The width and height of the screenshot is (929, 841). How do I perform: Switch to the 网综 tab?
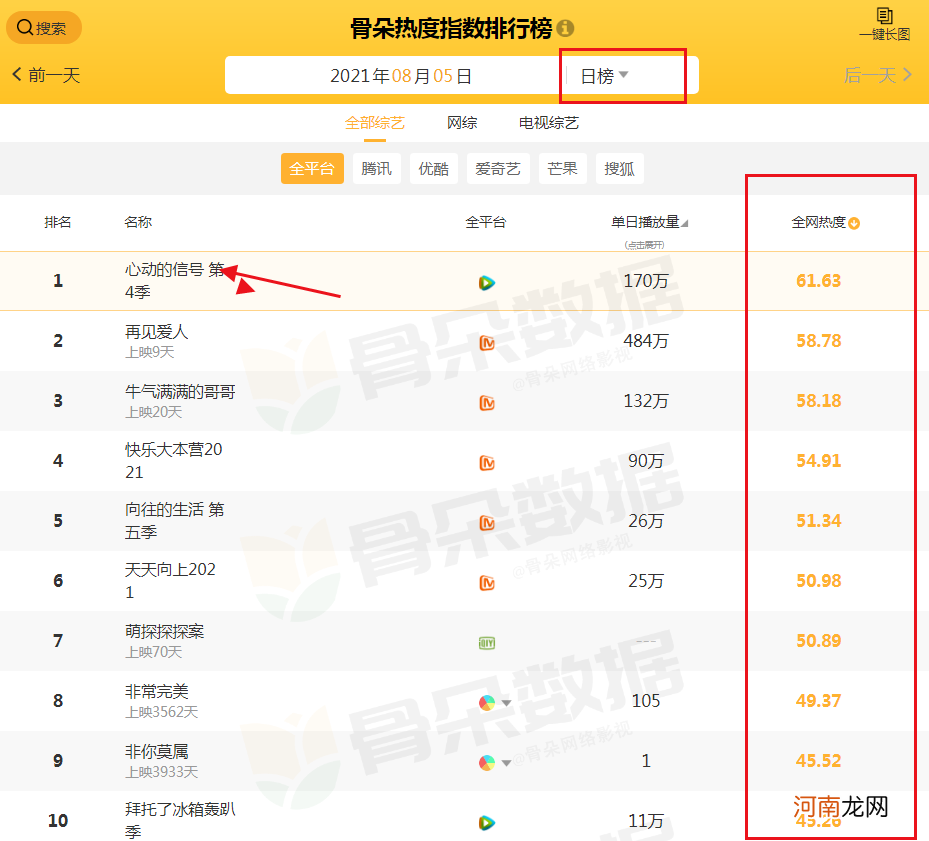(x=462, y=123)
